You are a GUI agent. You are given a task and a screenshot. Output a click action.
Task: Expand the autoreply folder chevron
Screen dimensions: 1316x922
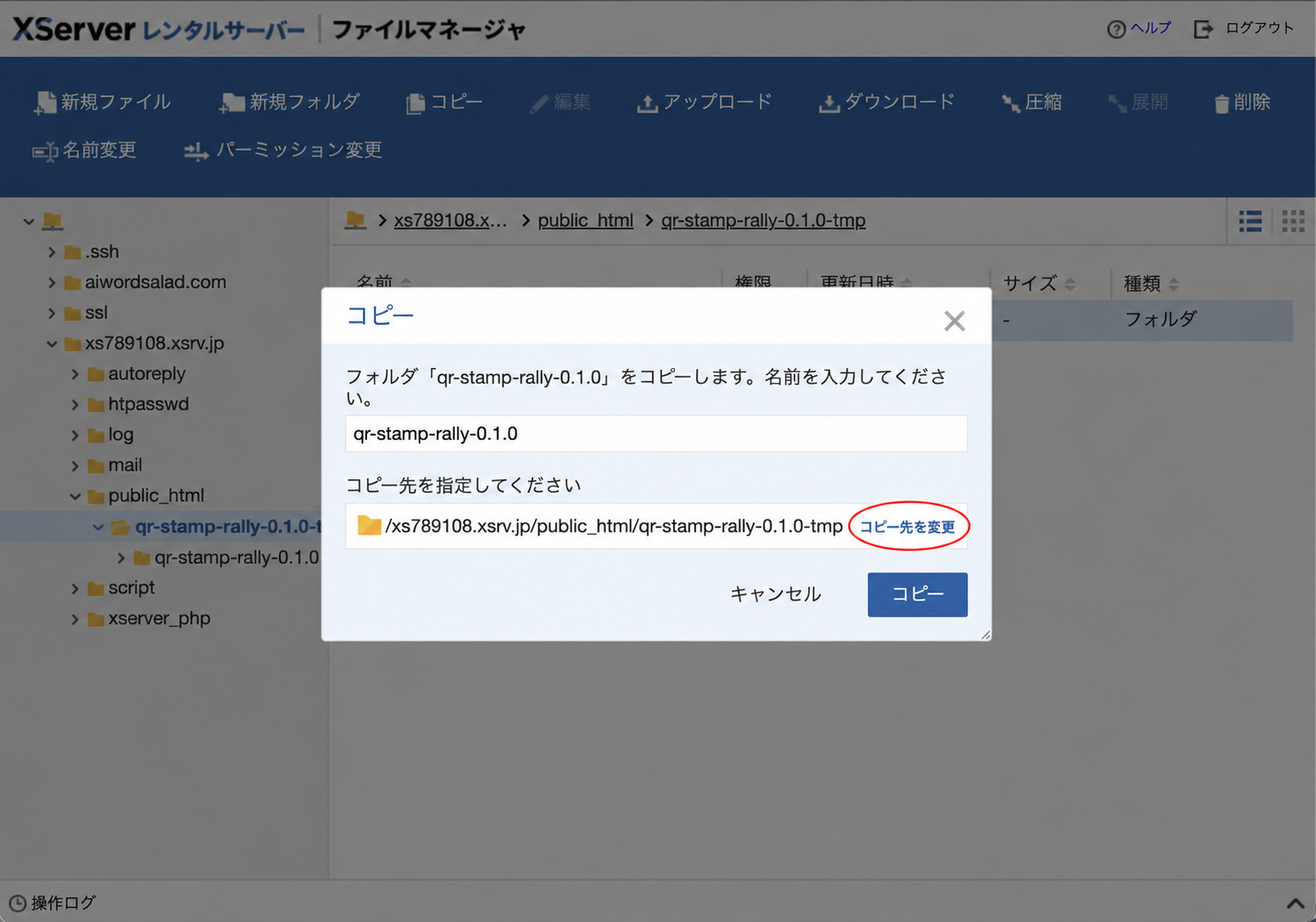coord(75,374)
